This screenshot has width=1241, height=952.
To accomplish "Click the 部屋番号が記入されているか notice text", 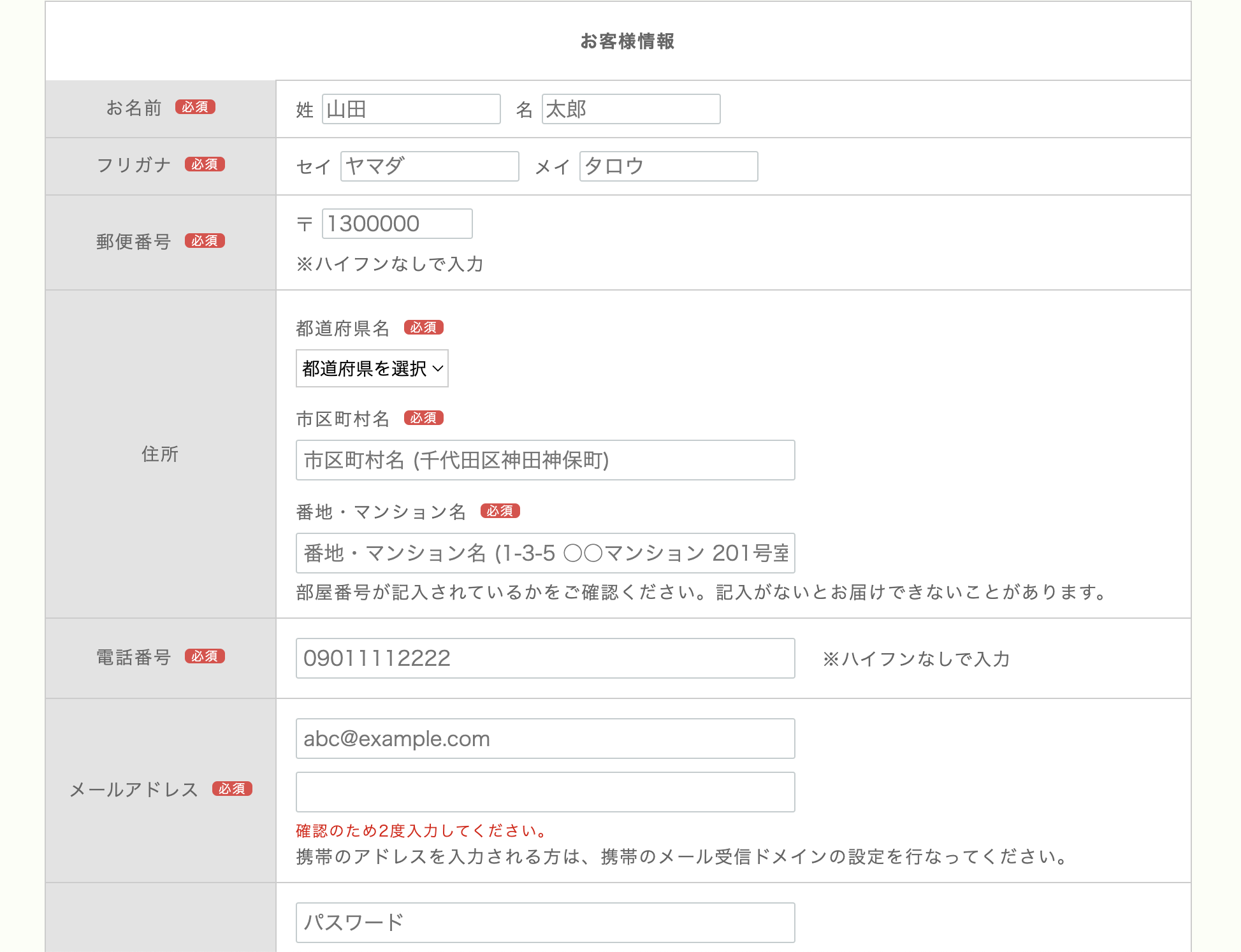I will coord(701,592).
